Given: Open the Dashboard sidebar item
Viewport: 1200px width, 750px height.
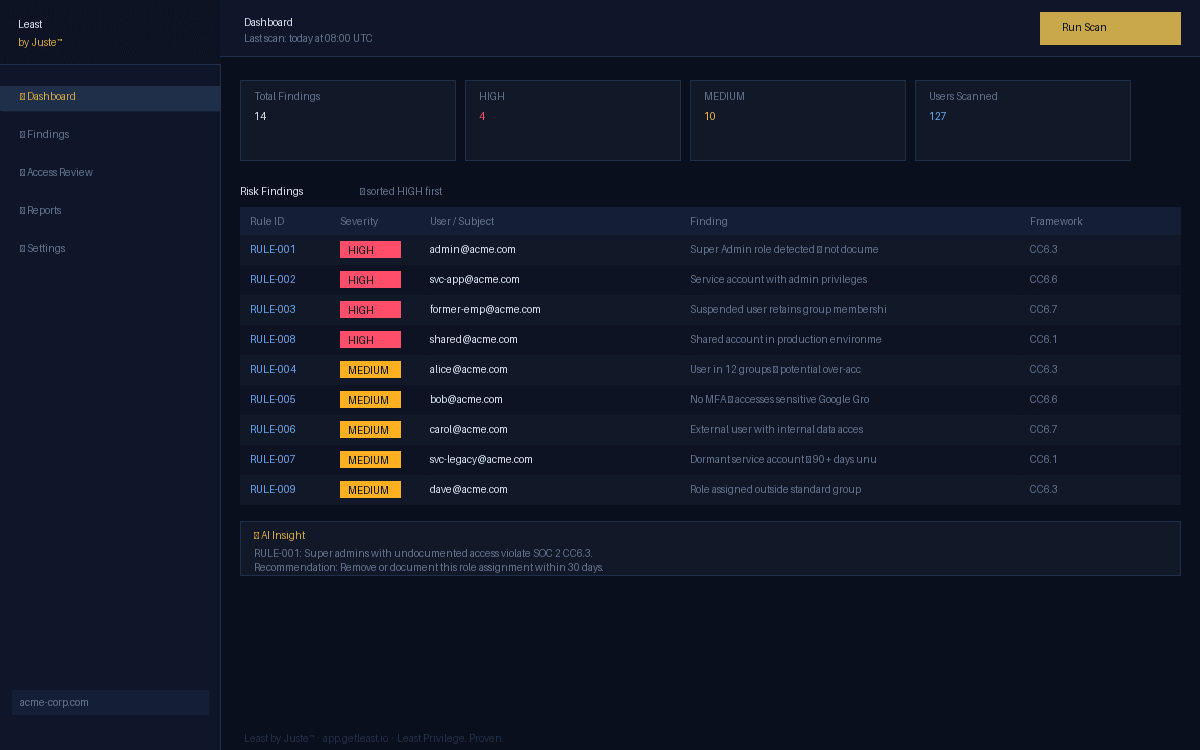Looking at the screenshot, I should (110, 97).
